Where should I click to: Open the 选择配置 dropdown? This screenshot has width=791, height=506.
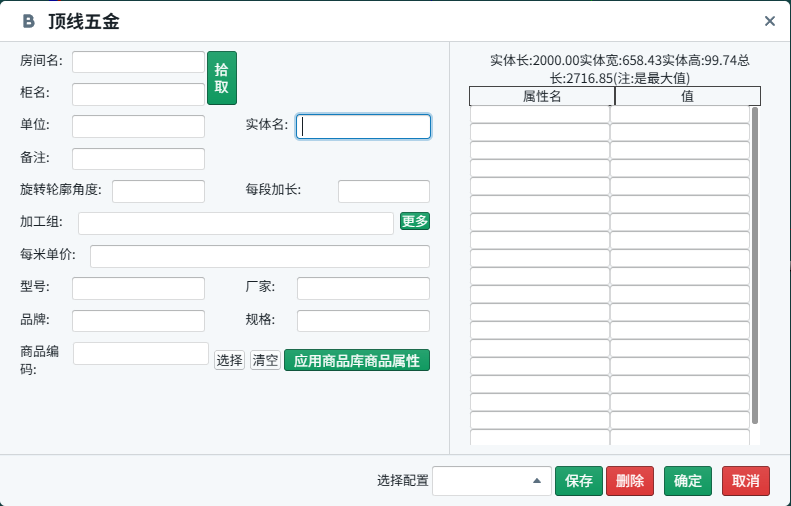pos(491,481)
